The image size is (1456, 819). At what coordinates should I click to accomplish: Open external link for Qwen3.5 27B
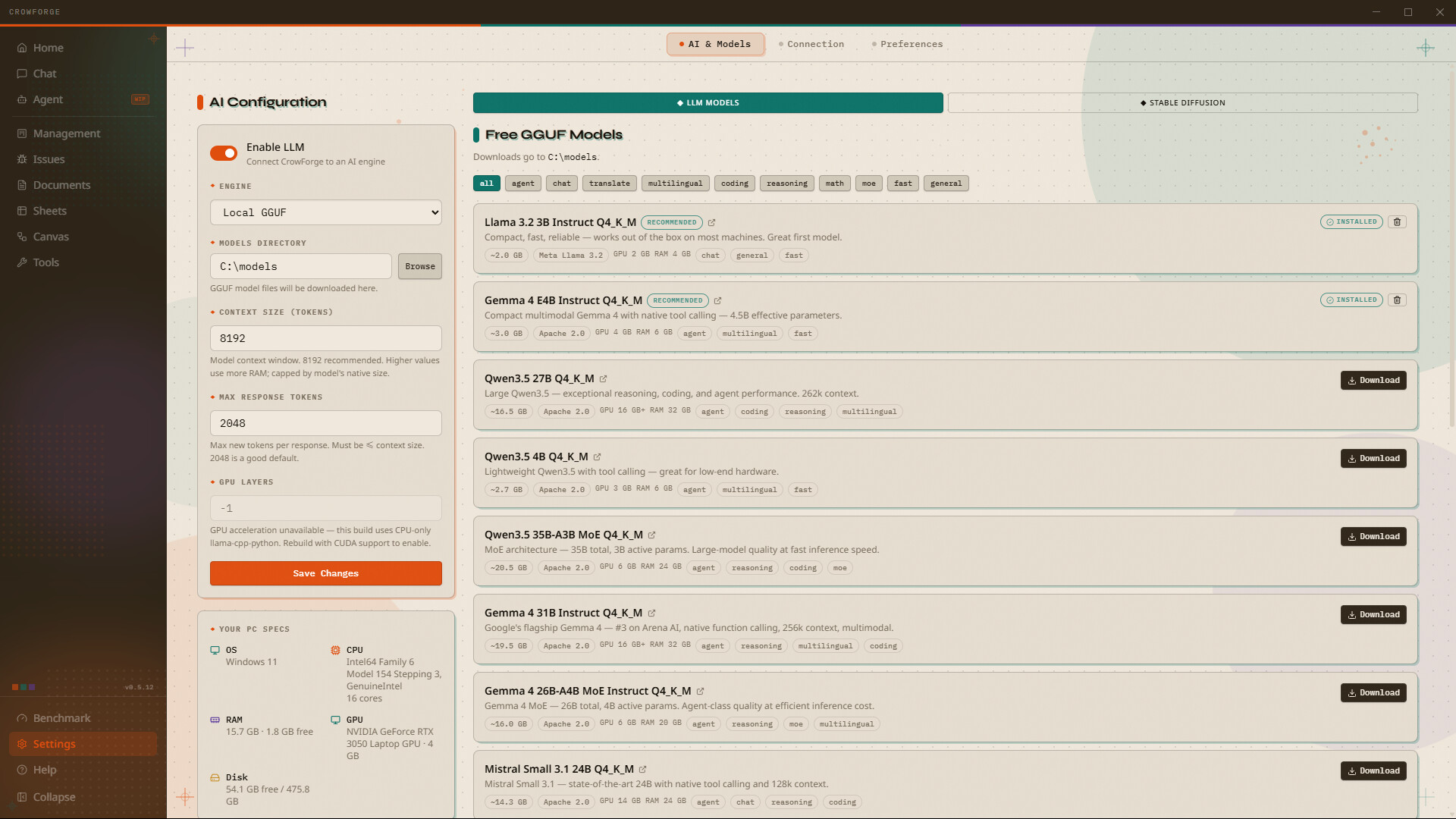[604, 379]
